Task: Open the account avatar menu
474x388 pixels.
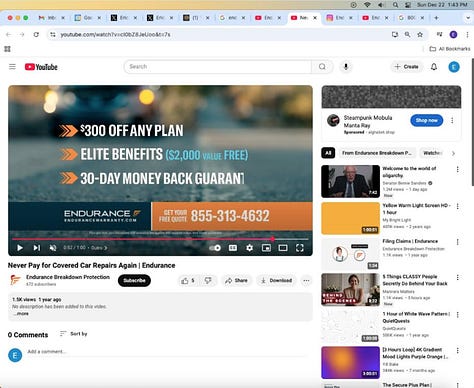Action: click(454, 67)
